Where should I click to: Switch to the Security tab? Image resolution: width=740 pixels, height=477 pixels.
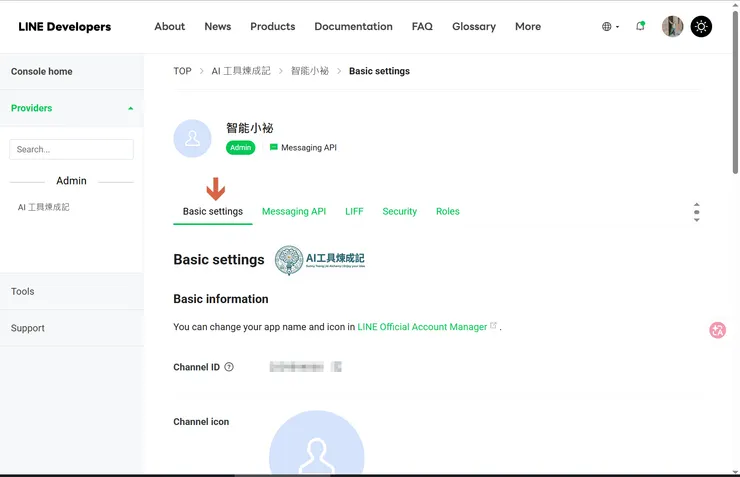(x=399, y=211)
